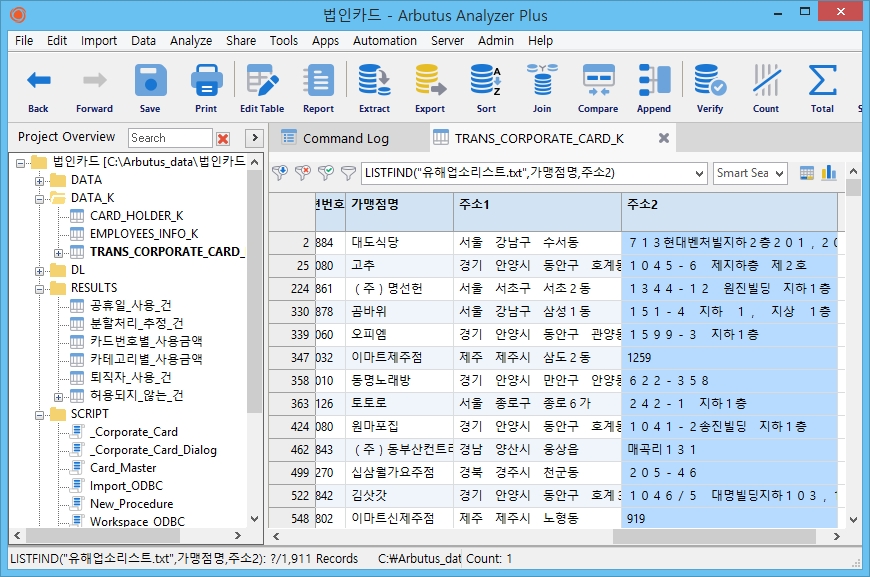Viewport: 870px width, 577px height.
Task: Open the Import menu
Action: click(99, 41)
